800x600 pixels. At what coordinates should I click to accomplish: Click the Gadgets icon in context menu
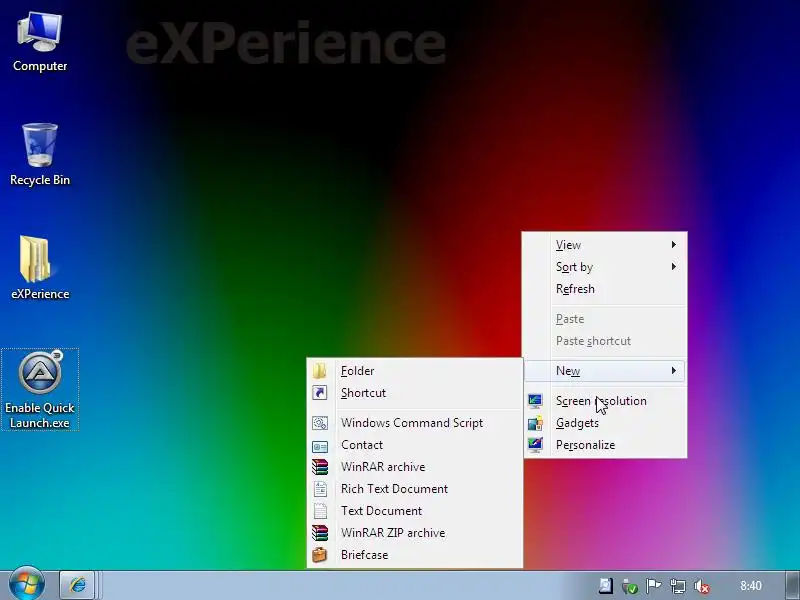(535, 423)
